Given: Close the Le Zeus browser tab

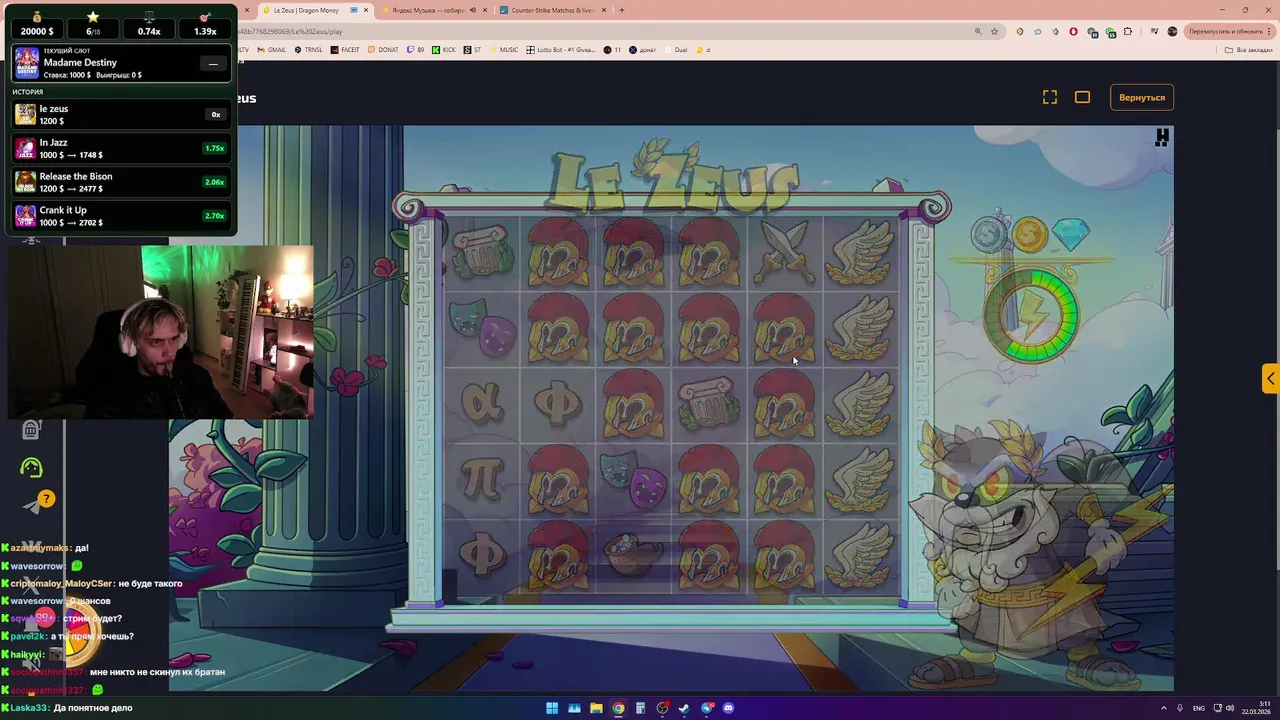Looking at the screenshot, I should click(366, 10).
